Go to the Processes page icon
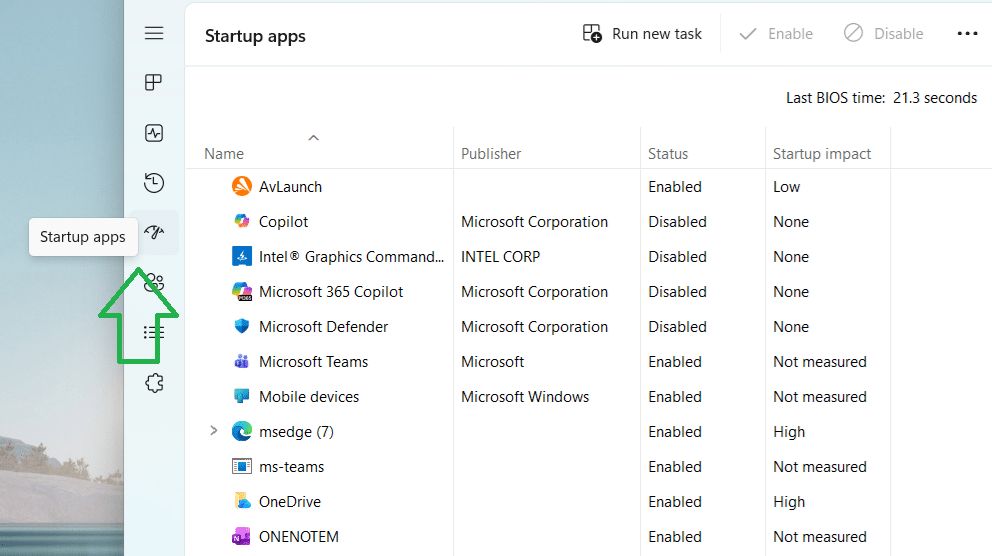992x556 pixels. tap(154, 83)
